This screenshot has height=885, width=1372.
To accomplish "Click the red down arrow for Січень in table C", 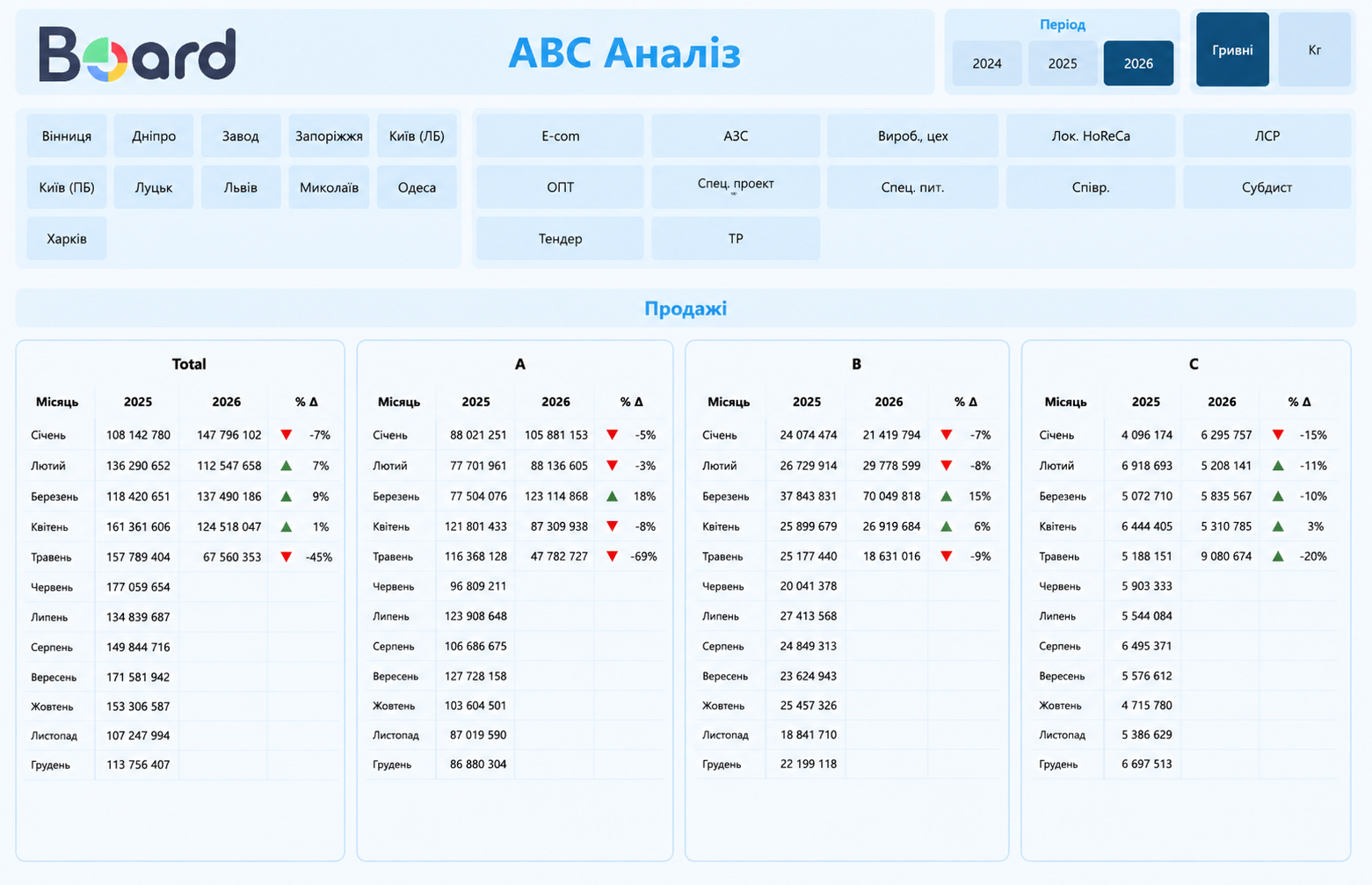I will [1278, 435].
